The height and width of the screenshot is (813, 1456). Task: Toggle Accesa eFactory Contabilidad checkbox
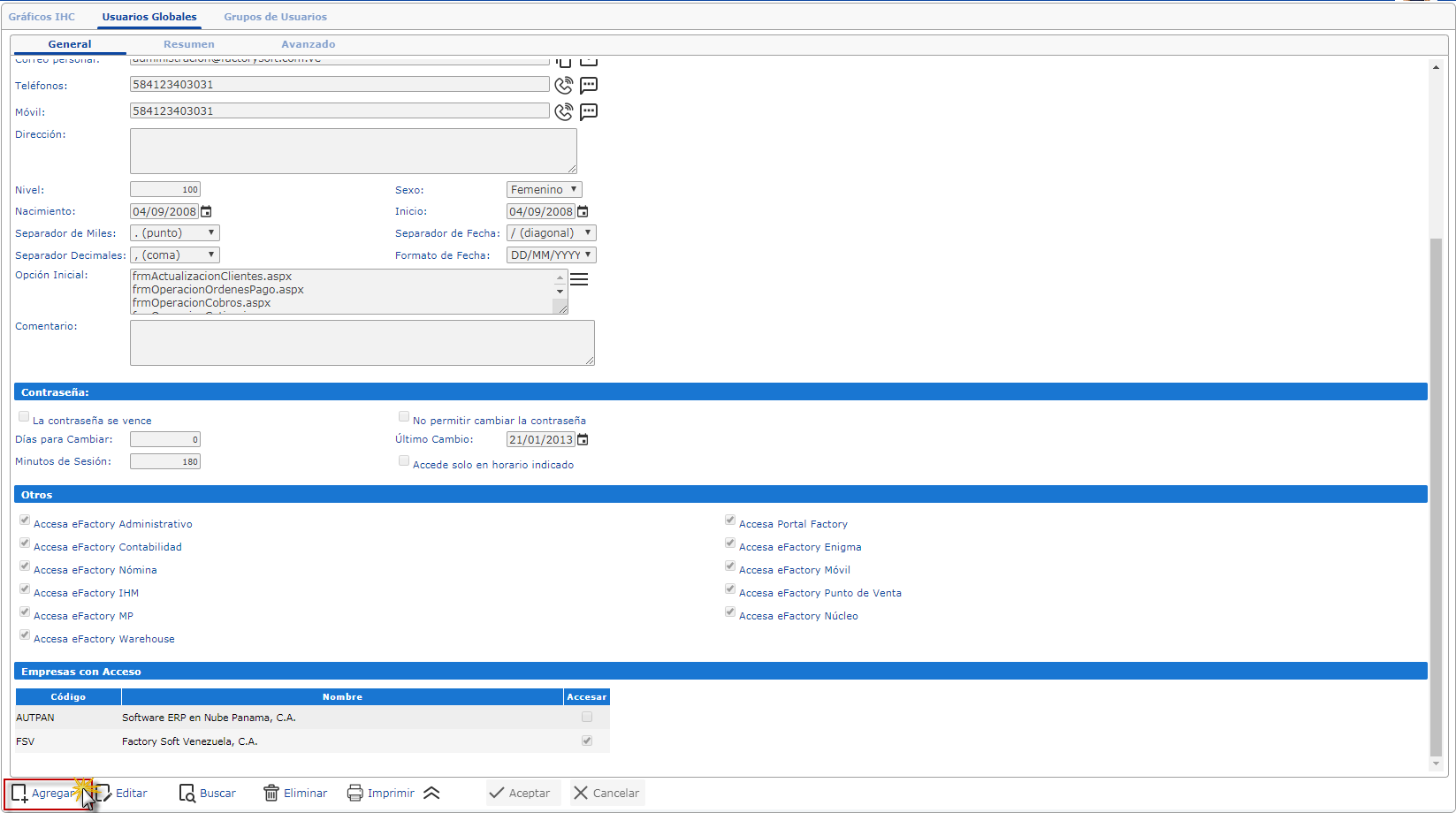(25, 543)
